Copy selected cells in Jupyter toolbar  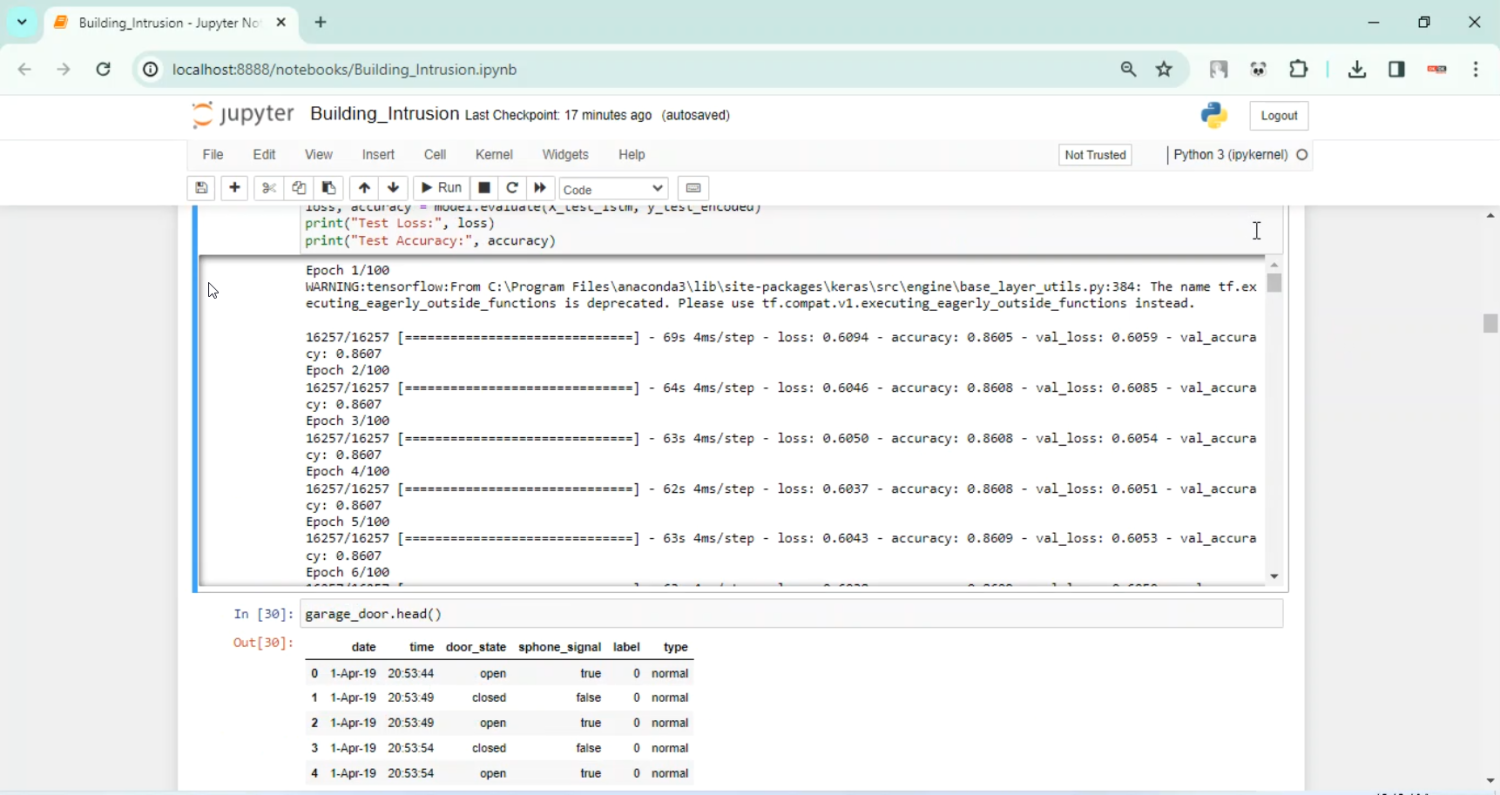[298, 188]
